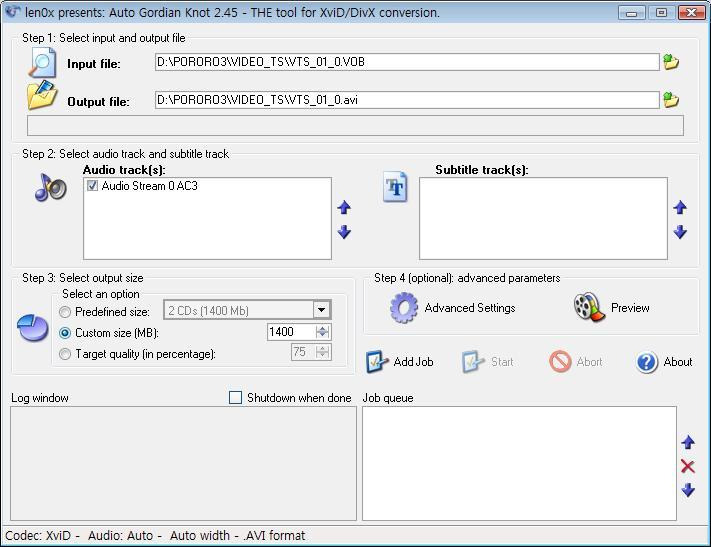
Task: Decrease custom size with spinner down arrow
Action: (x=322, y=335)
